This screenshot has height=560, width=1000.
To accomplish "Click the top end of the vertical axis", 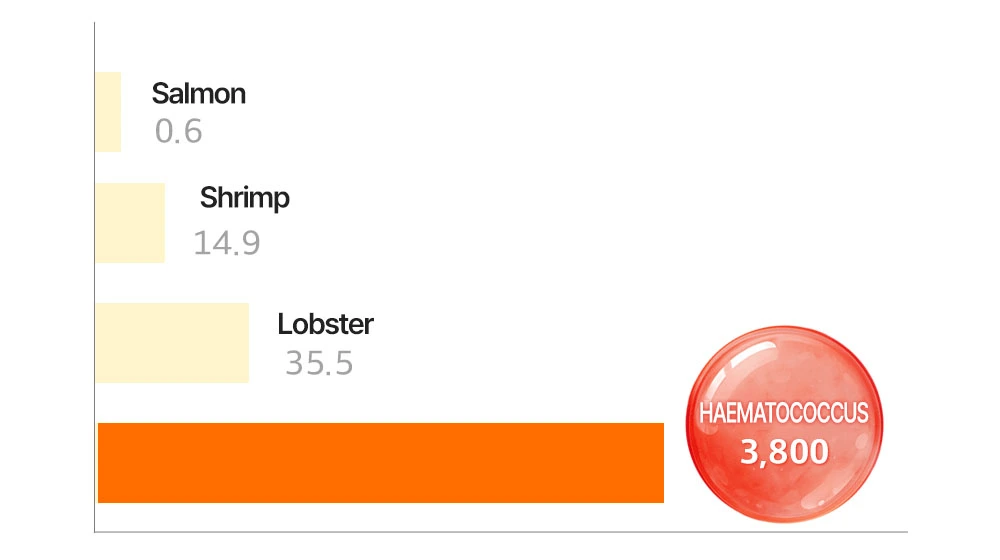I will click(94, 24).
